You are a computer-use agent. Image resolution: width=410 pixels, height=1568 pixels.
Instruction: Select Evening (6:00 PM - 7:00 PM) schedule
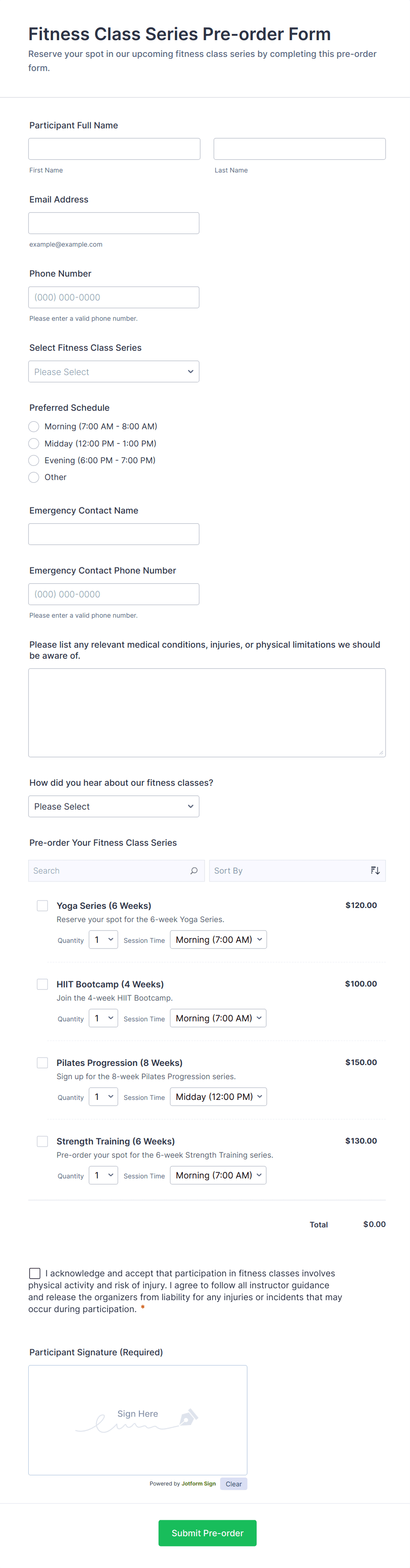(34, 461)
